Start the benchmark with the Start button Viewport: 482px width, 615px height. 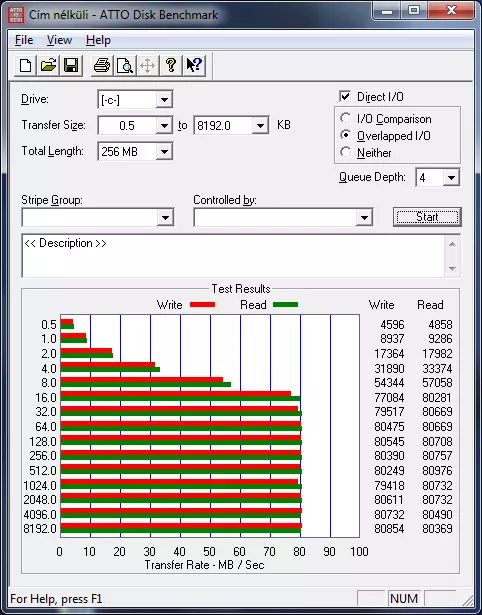tap(427, 217)
